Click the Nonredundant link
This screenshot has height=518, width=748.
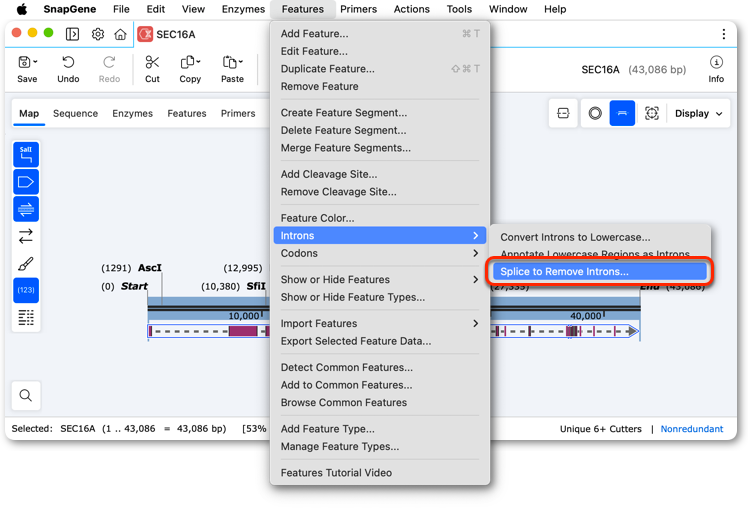point(692,429)
